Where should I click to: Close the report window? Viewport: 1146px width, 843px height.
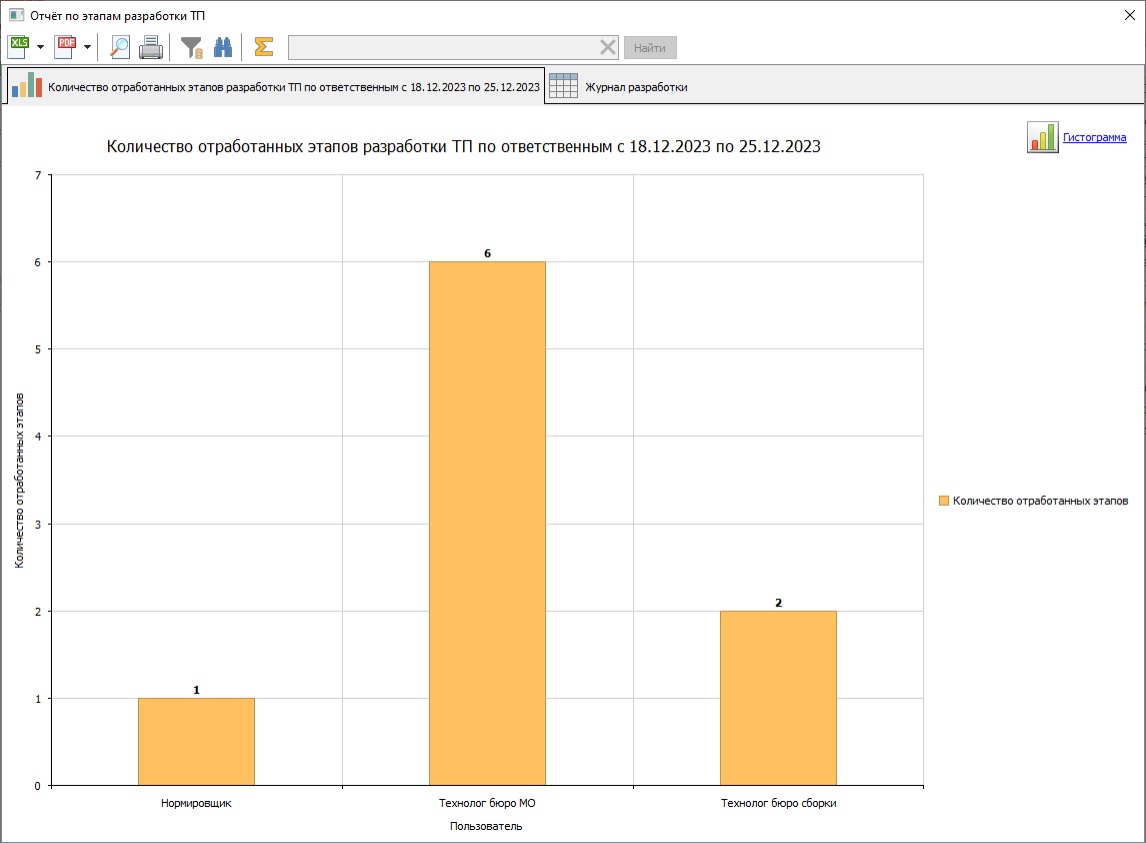pyautogui.click(x=1130, y=14)
